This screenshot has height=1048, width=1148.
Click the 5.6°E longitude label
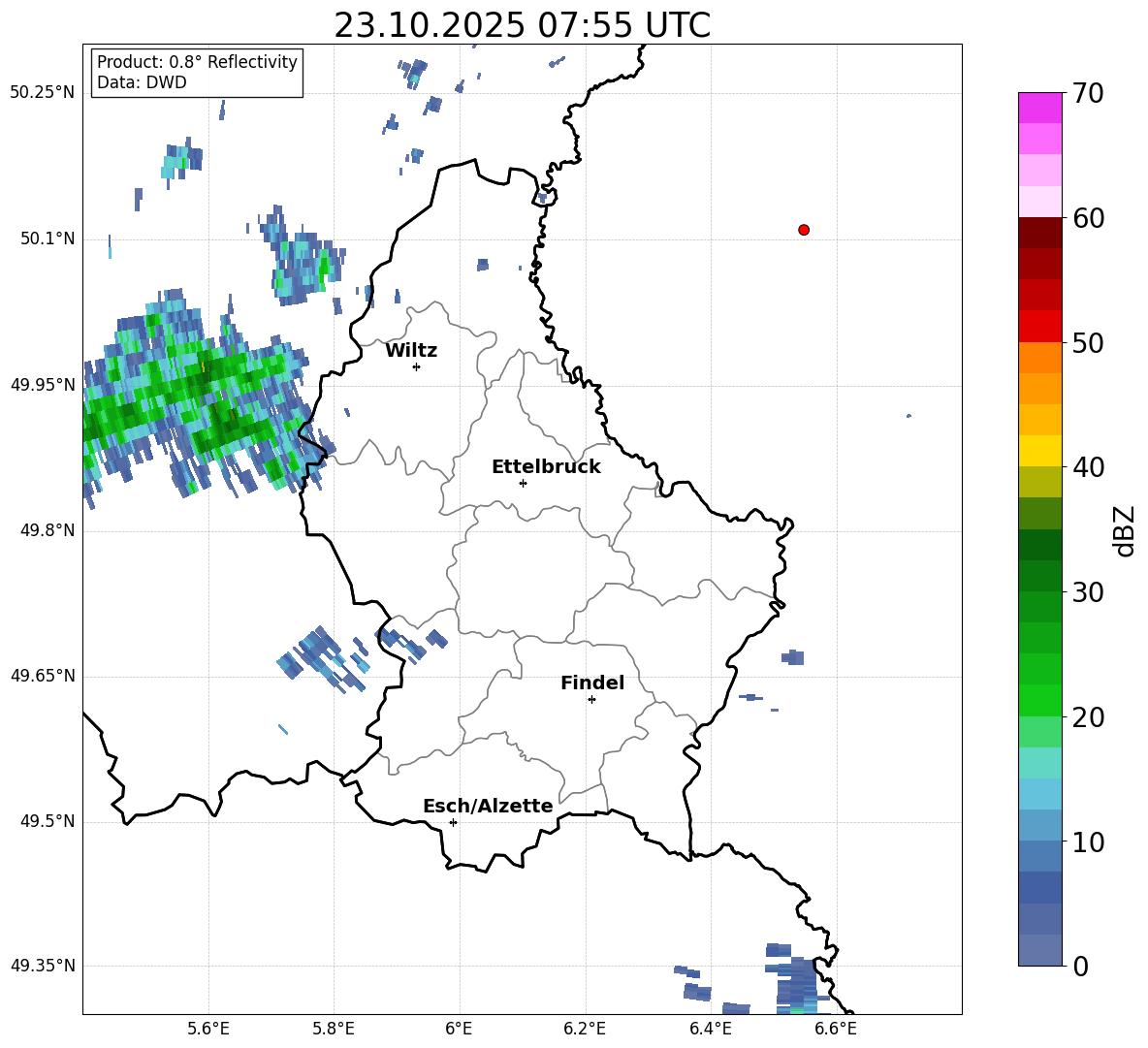pos(207,1029)
